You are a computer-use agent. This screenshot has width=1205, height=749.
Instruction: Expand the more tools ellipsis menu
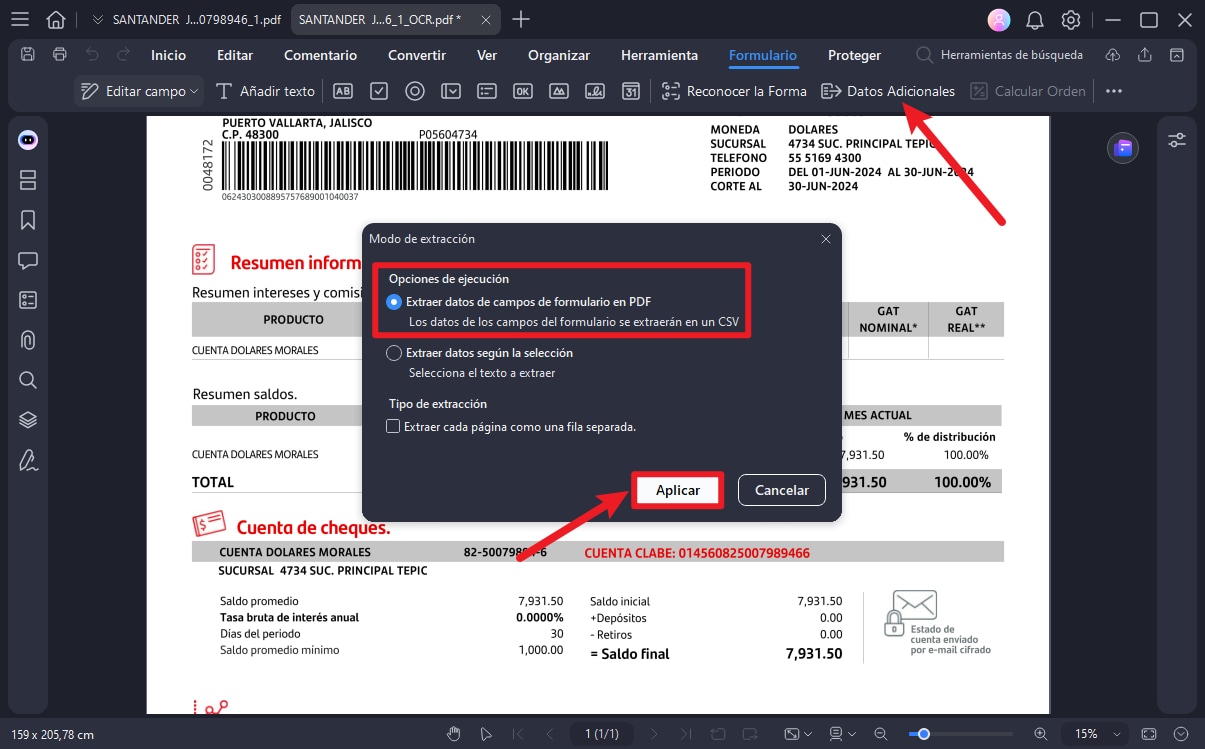tap(1113, 90)
